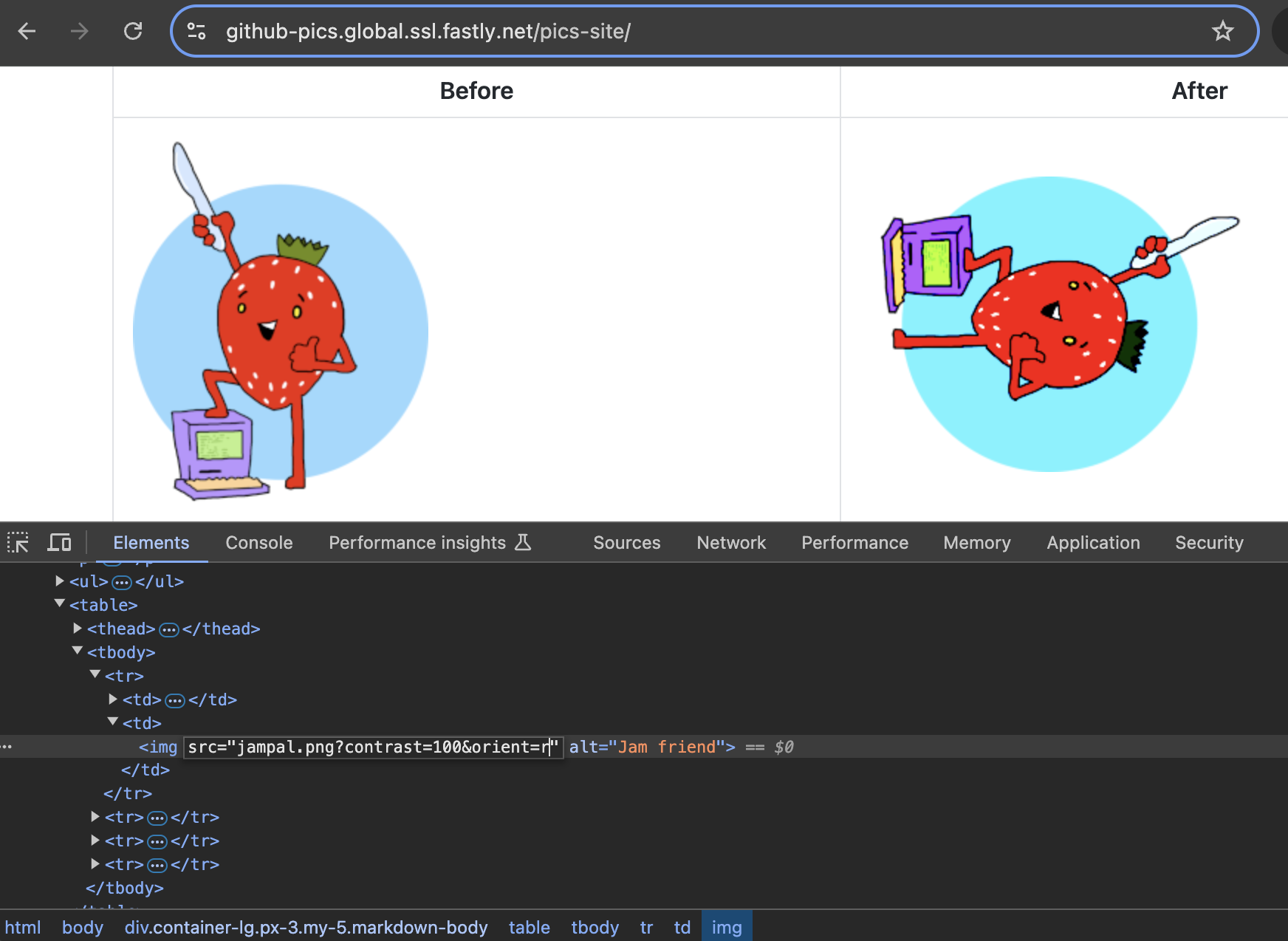Select the inspect element tool
The height and width of the screenshot is (941, 1288).
(x=18, y=542)
